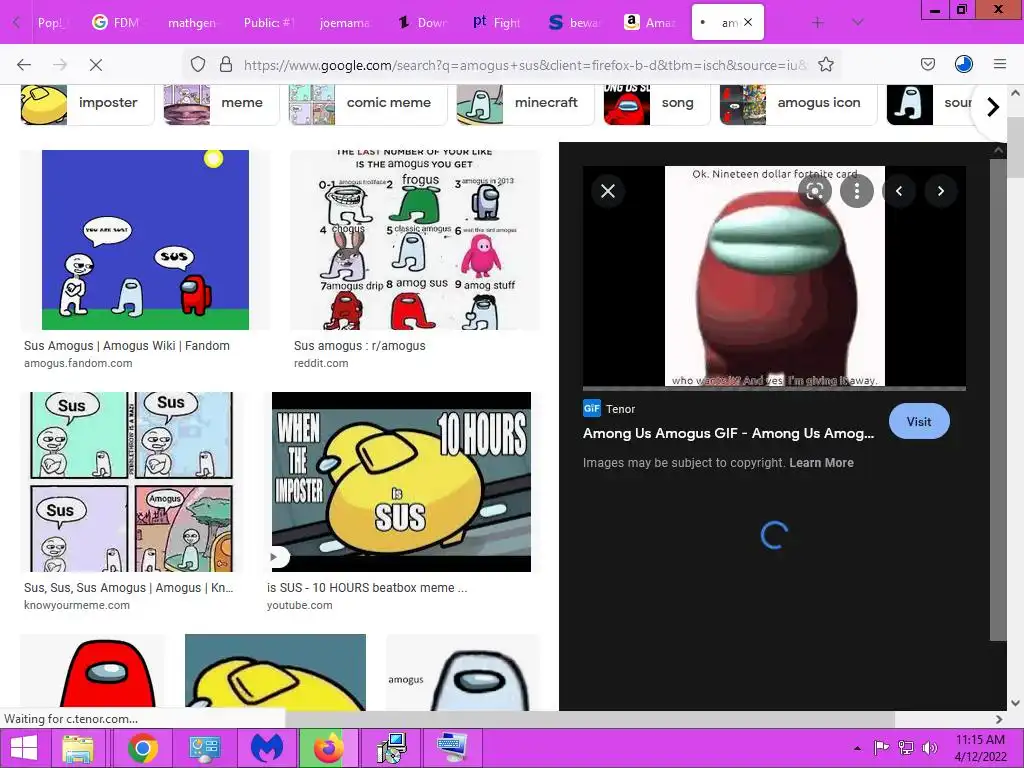Open the tracking protection shield

tap(198, 64)
